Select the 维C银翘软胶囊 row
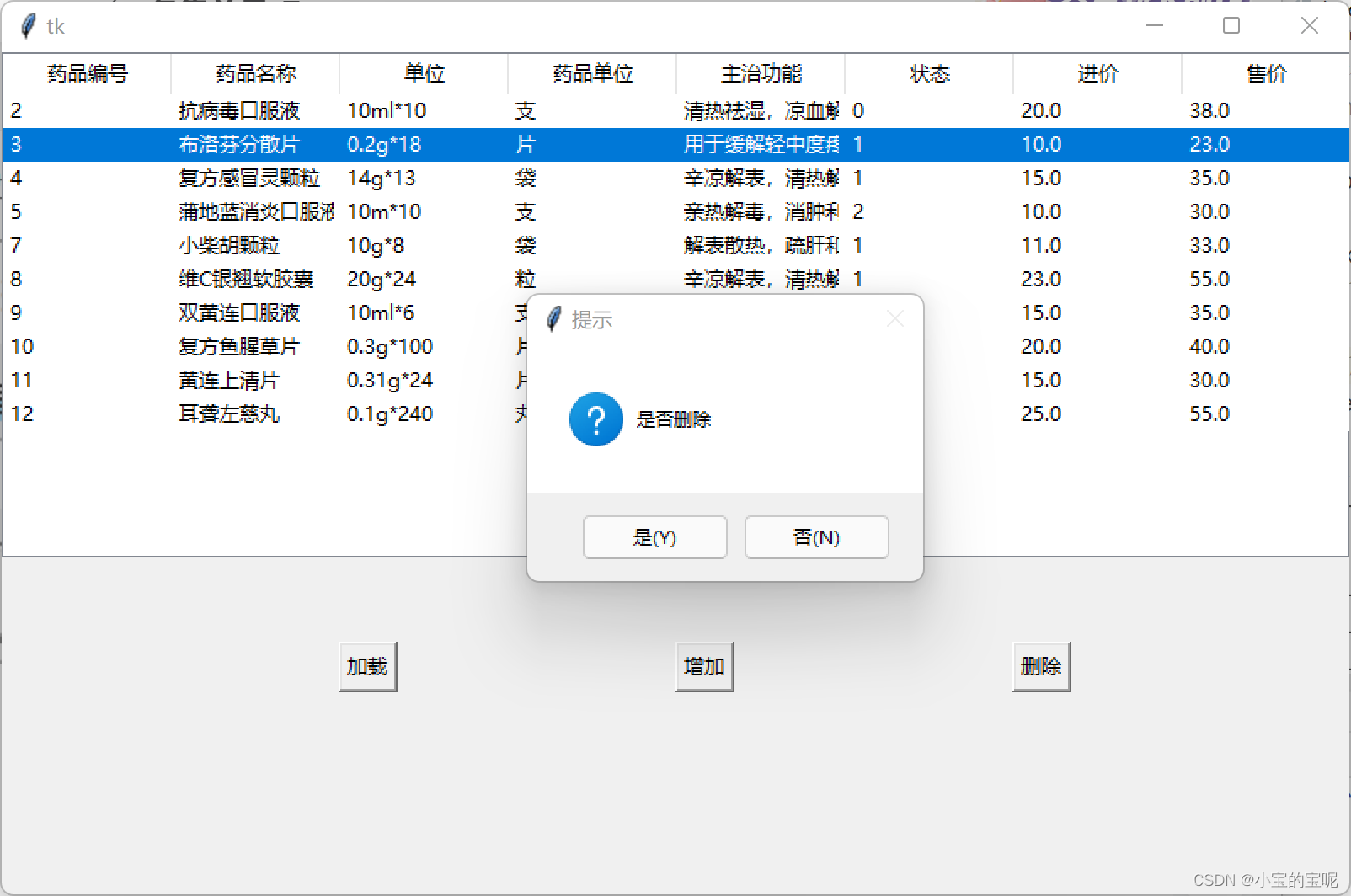This screenshot has width=1351, height=896. [675, 279]
